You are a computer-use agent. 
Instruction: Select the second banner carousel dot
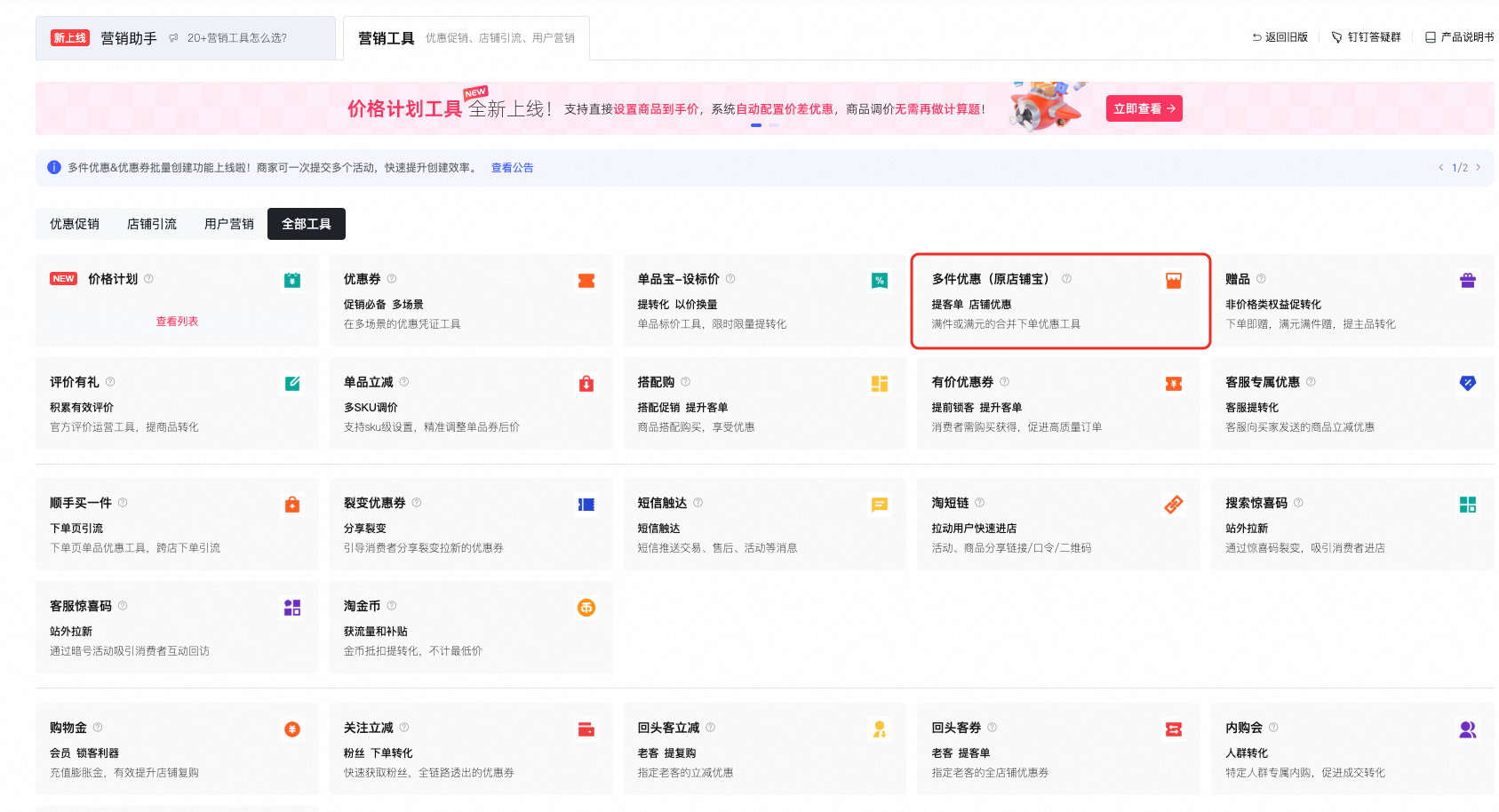click(774, 125)
